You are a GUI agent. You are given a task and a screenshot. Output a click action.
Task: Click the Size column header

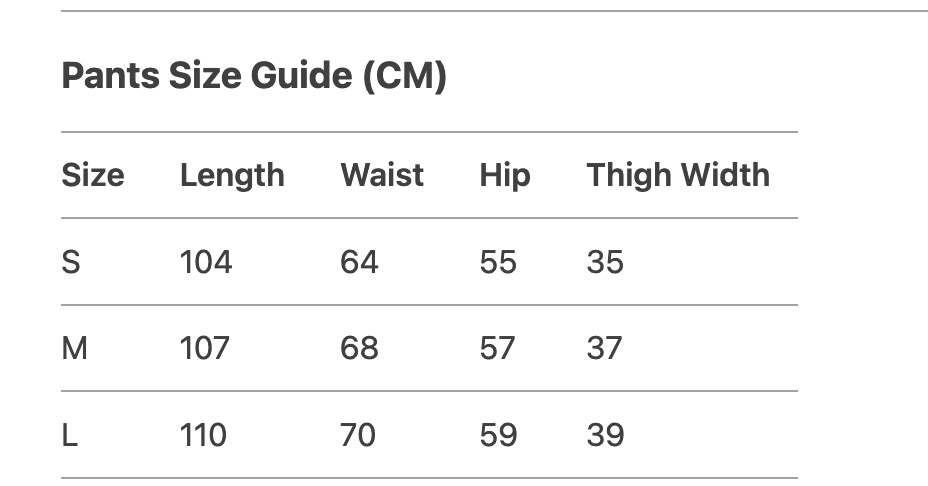93,175
